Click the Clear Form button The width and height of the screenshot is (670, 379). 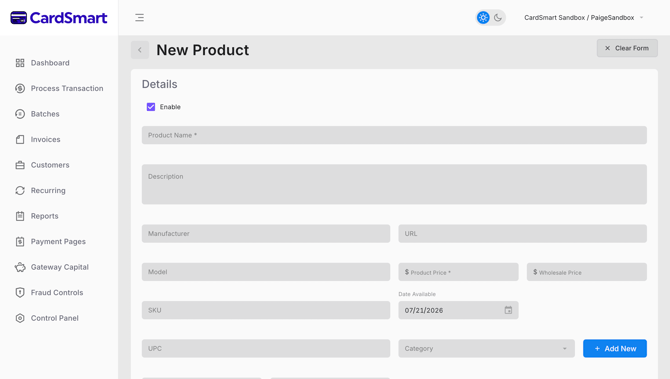(x=627, y=48)
